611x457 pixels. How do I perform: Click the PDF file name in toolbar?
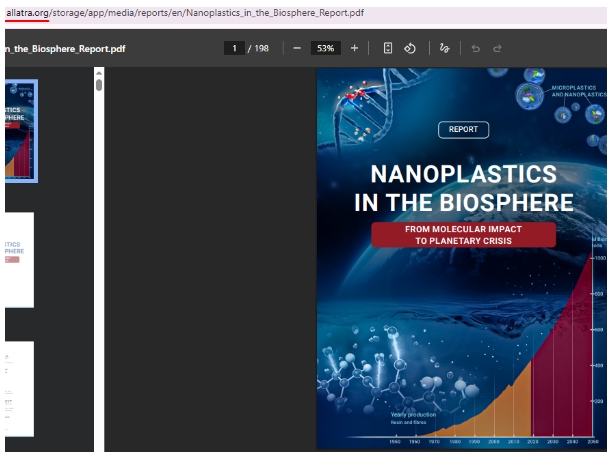click(x=65, y=48)
